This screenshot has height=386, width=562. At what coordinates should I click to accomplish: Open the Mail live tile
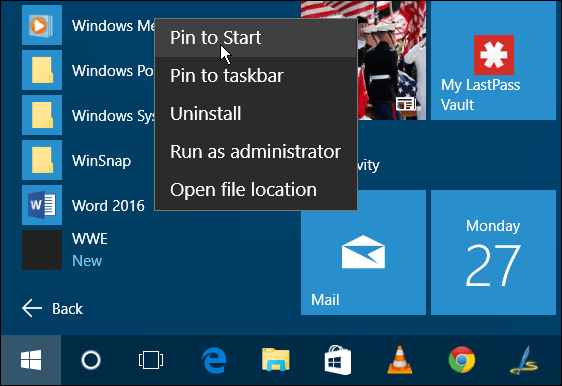[363, 253]
